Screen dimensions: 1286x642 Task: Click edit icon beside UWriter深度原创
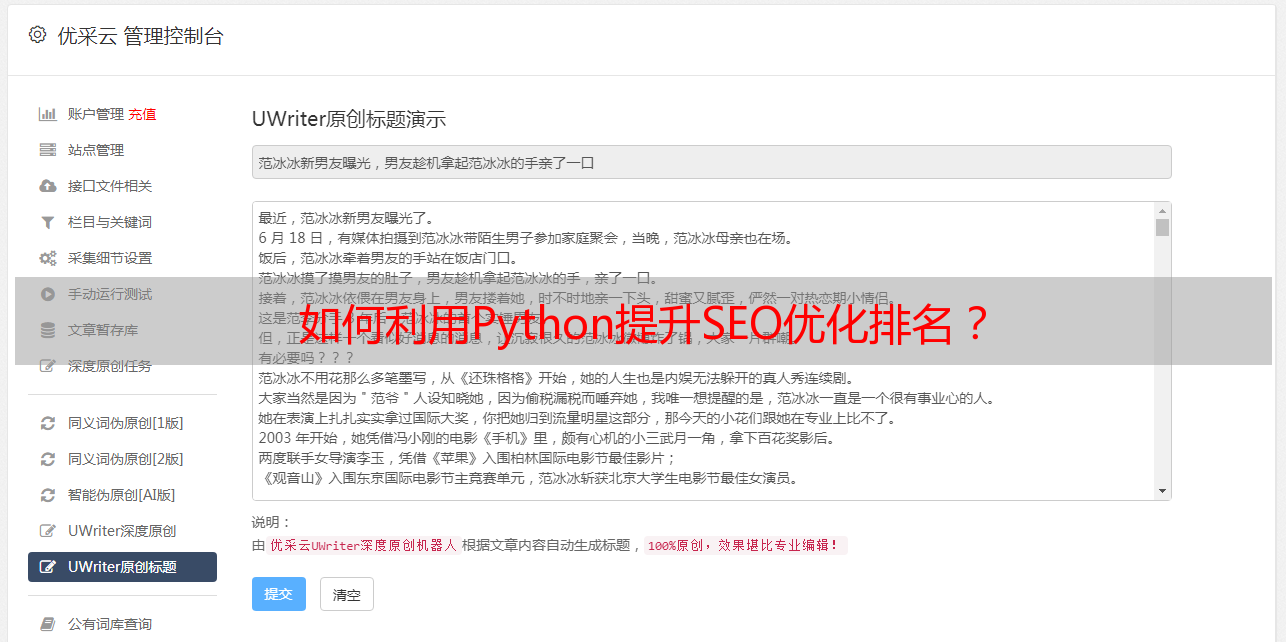pyautogui.click(x=47, y=531)
